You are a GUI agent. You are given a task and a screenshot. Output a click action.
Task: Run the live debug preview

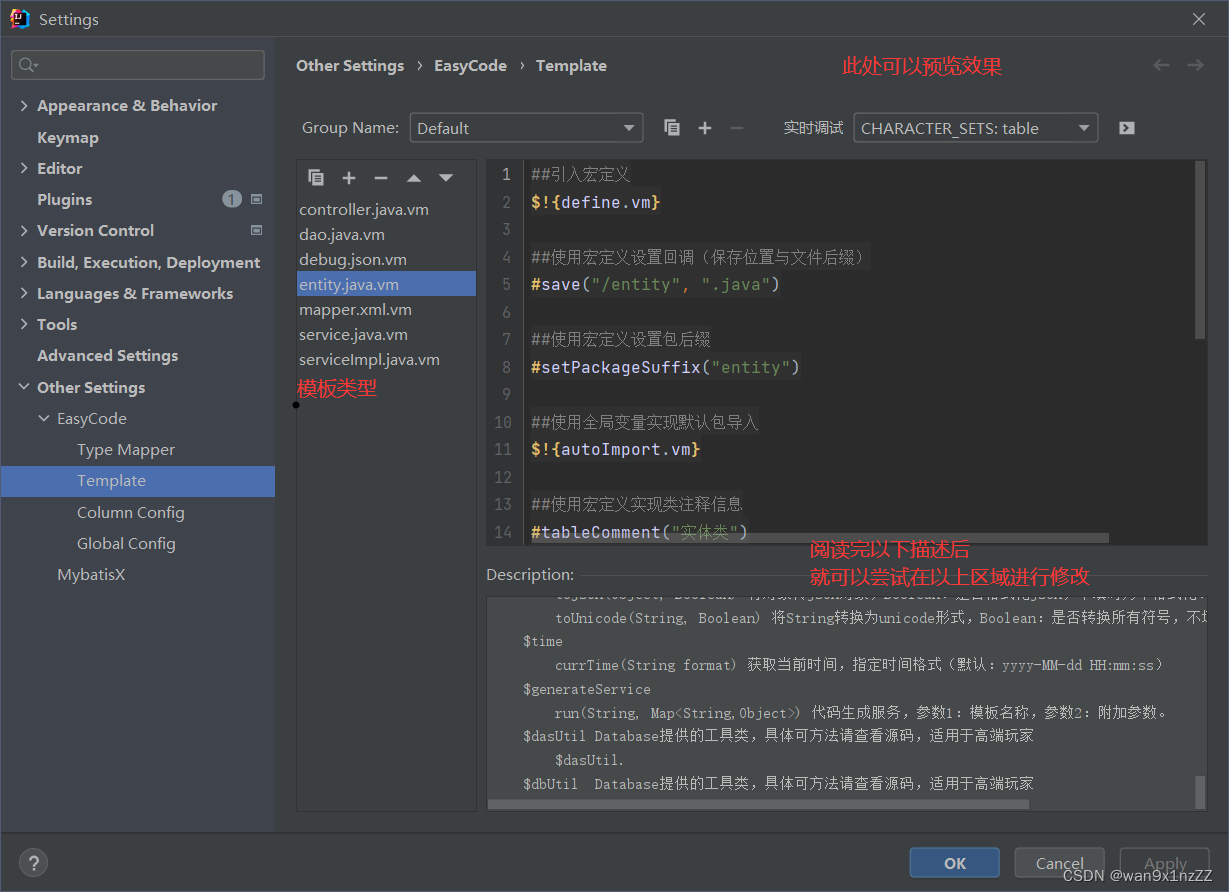click(1126, 127)
